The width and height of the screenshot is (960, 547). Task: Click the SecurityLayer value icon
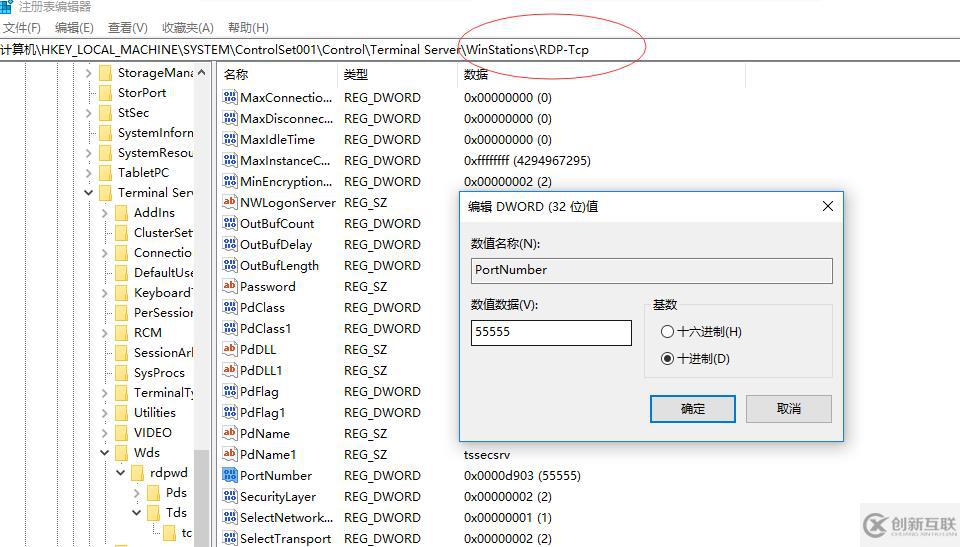(x=230, y=496)
